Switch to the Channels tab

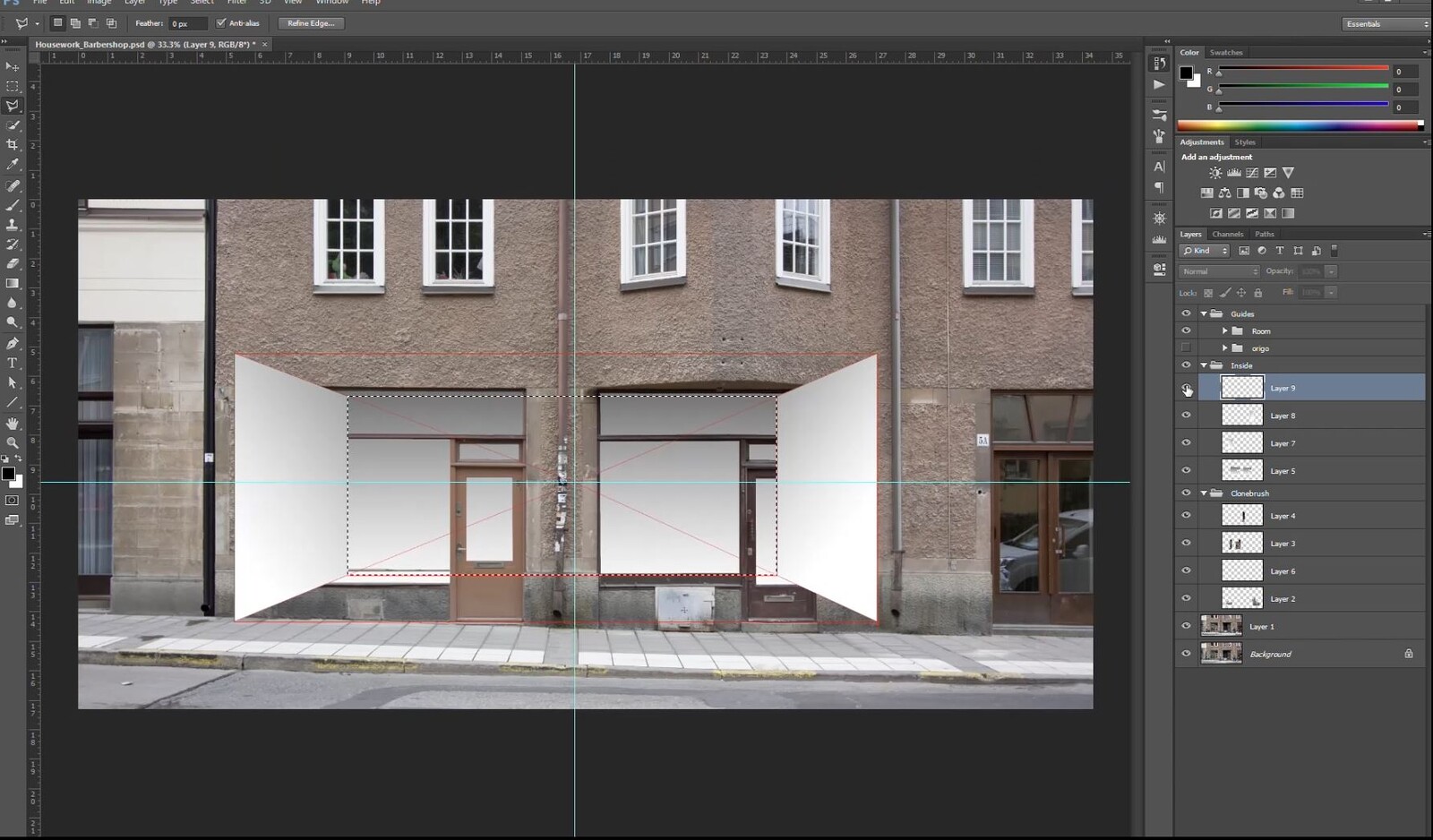tap(1227, 234)
